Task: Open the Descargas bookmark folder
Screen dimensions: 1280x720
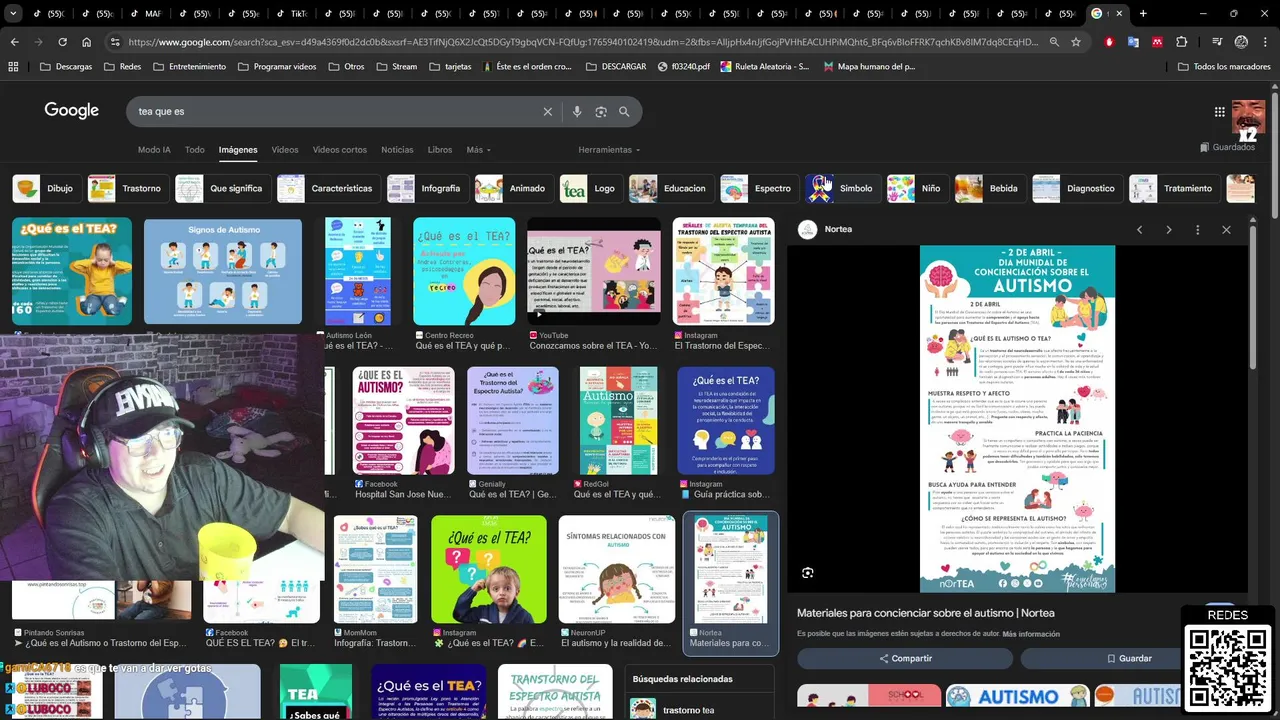Action: (66, 67)
